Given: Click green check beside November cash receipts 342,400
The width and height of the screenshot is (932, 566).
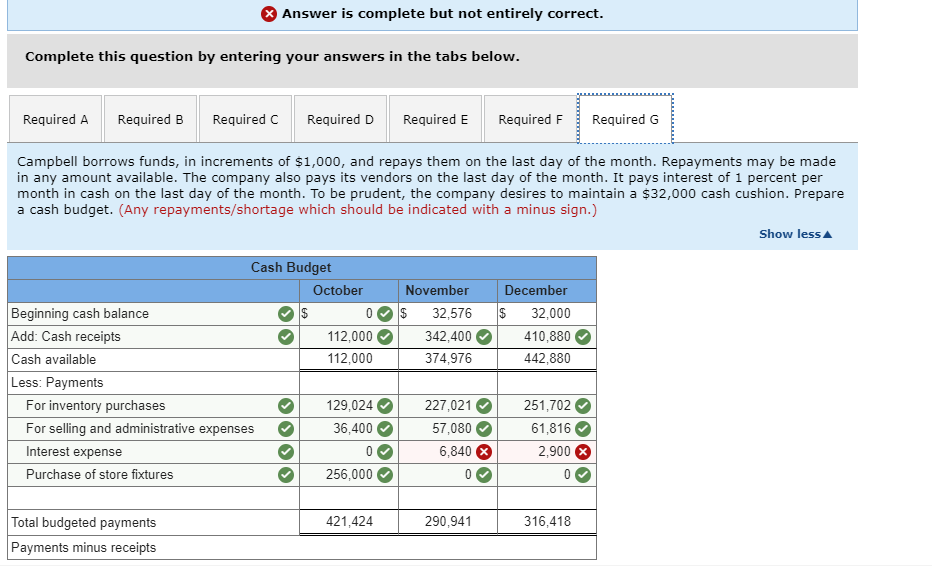Looking at the screenshot, I should pyautogui.click(x=484, y=337).
